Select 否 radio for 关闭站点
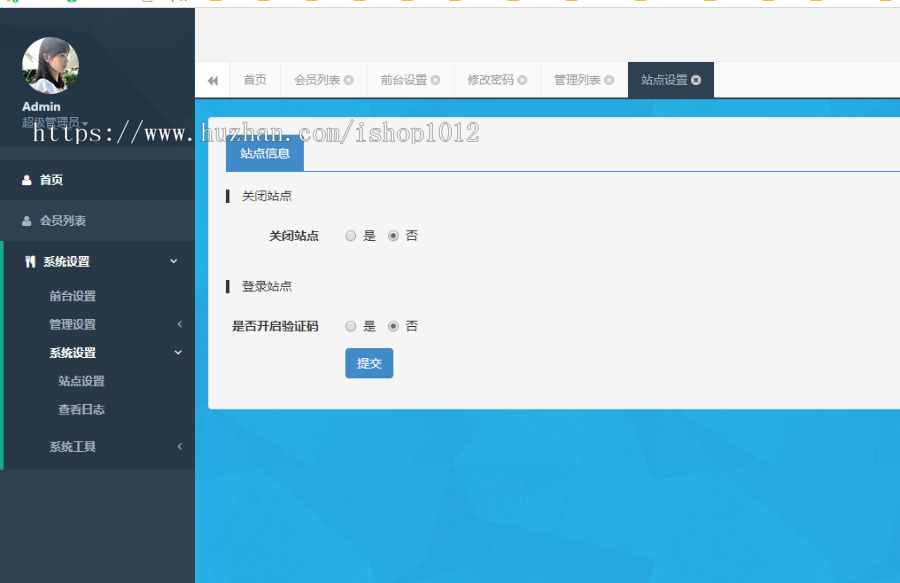900x583 pixels. tap(394, 235)
